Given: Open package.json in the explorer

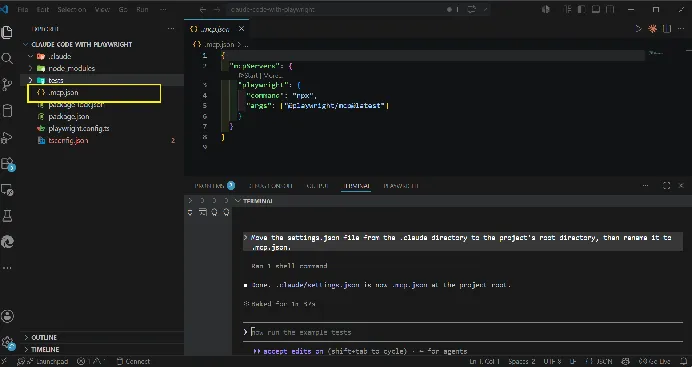Looking at the screenshot, I should [x=69, y=116].
